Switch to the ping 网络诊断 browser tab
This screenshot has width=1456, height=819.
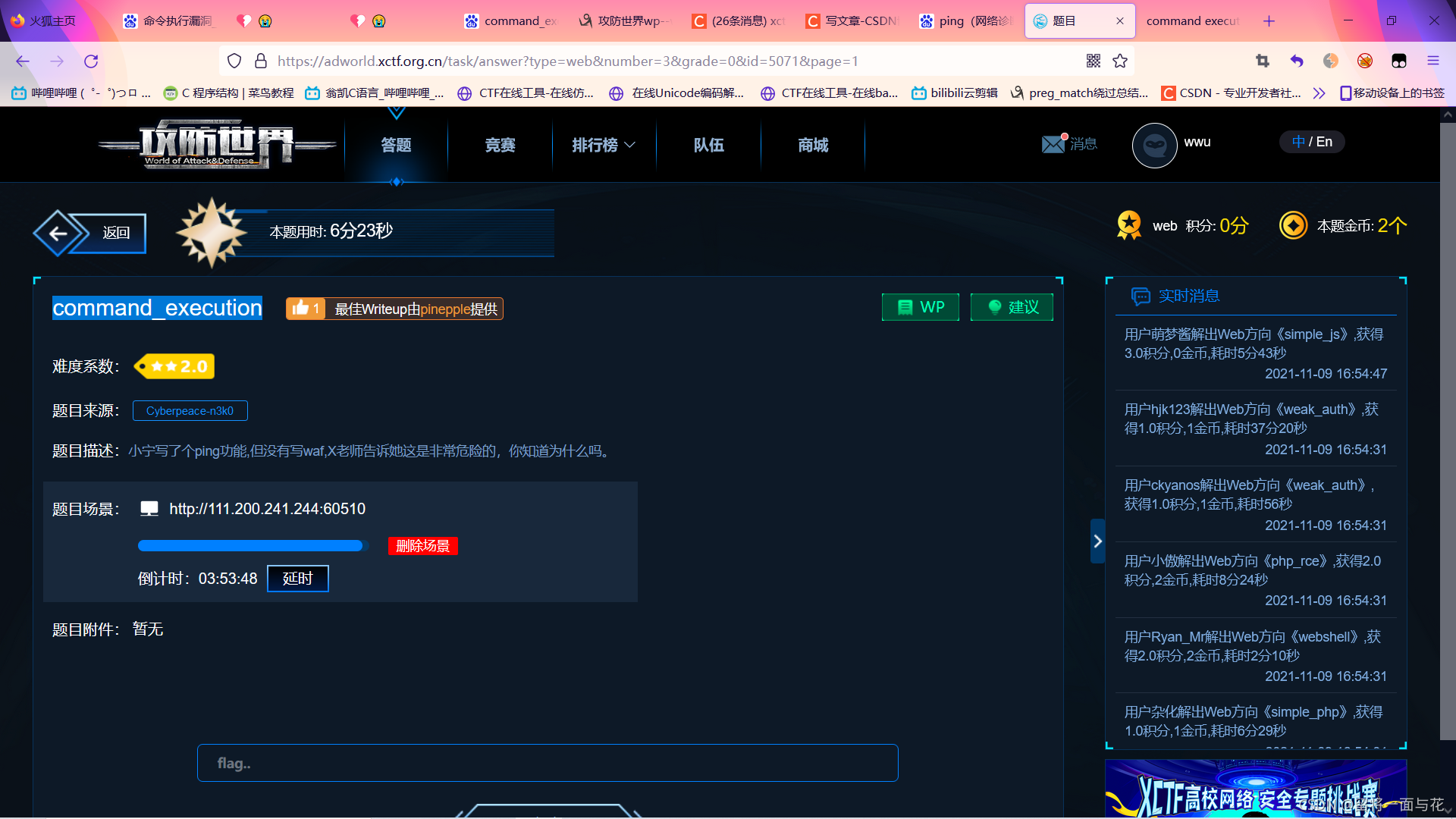(963, 20)
